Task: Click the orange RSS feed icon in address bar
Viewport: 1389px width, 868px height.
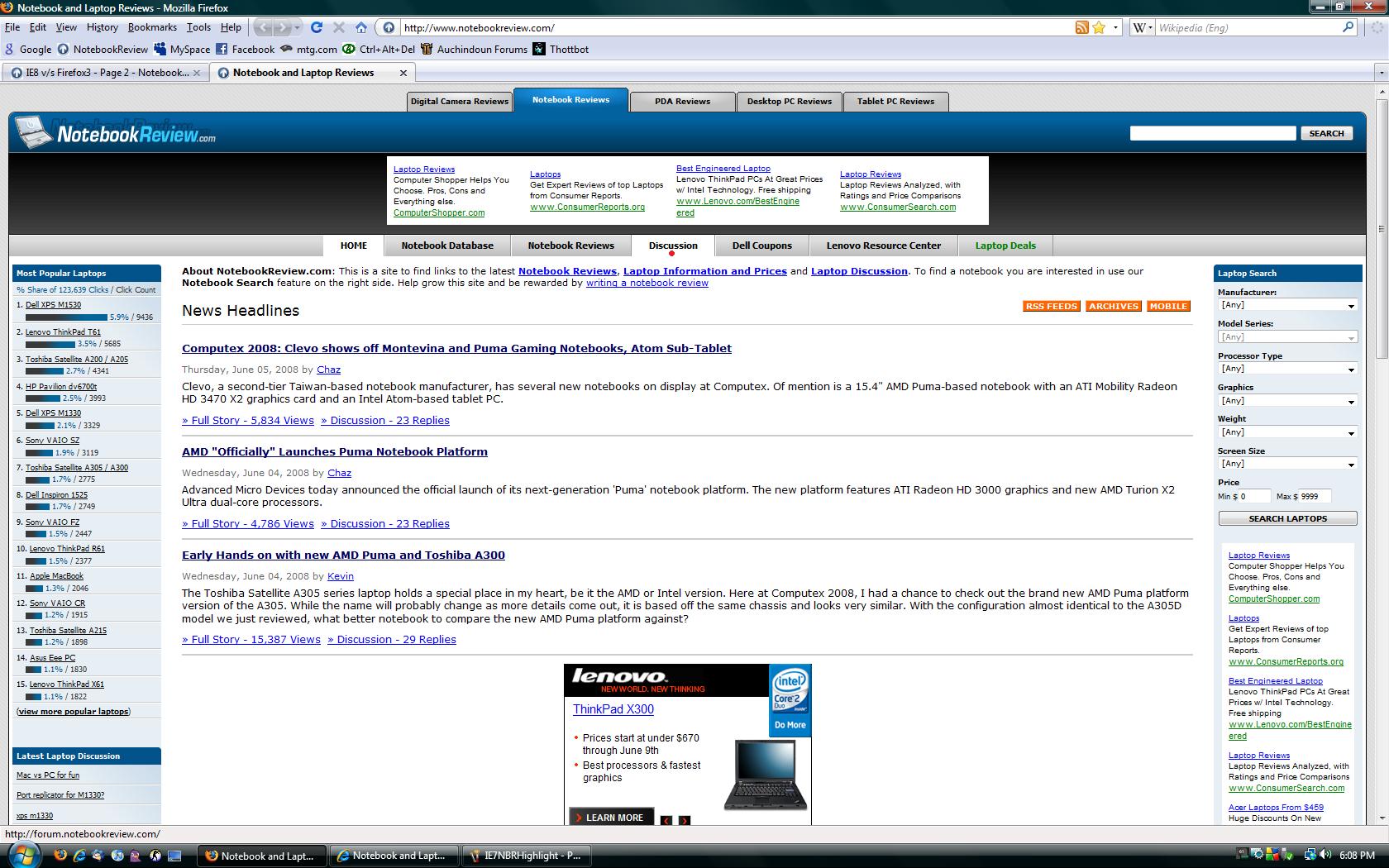Action: click(x=1081, y=27)
